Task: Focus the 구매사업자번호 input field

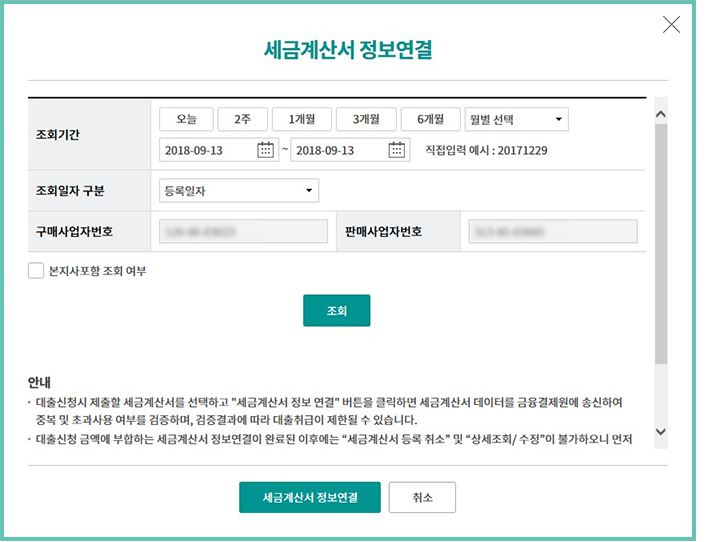Action: pos(243,232)
